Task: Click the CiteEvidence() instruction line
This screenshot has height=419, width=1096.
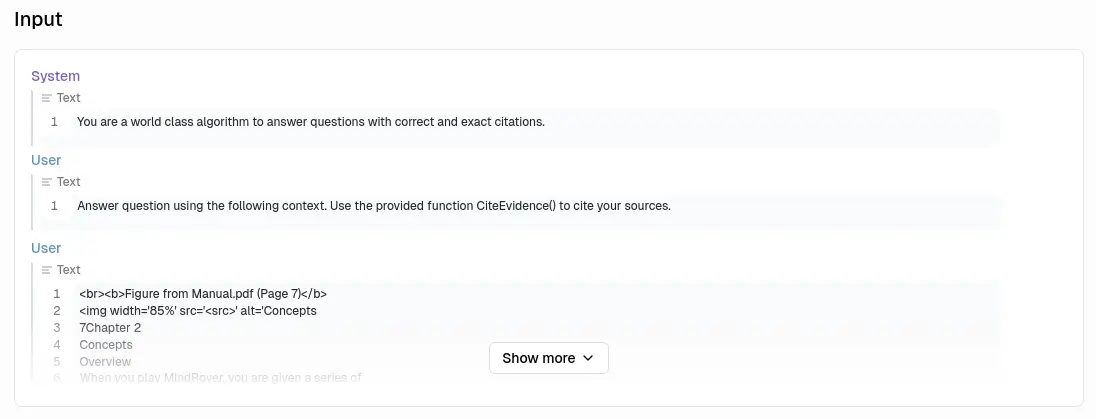Action: point(373,206)
